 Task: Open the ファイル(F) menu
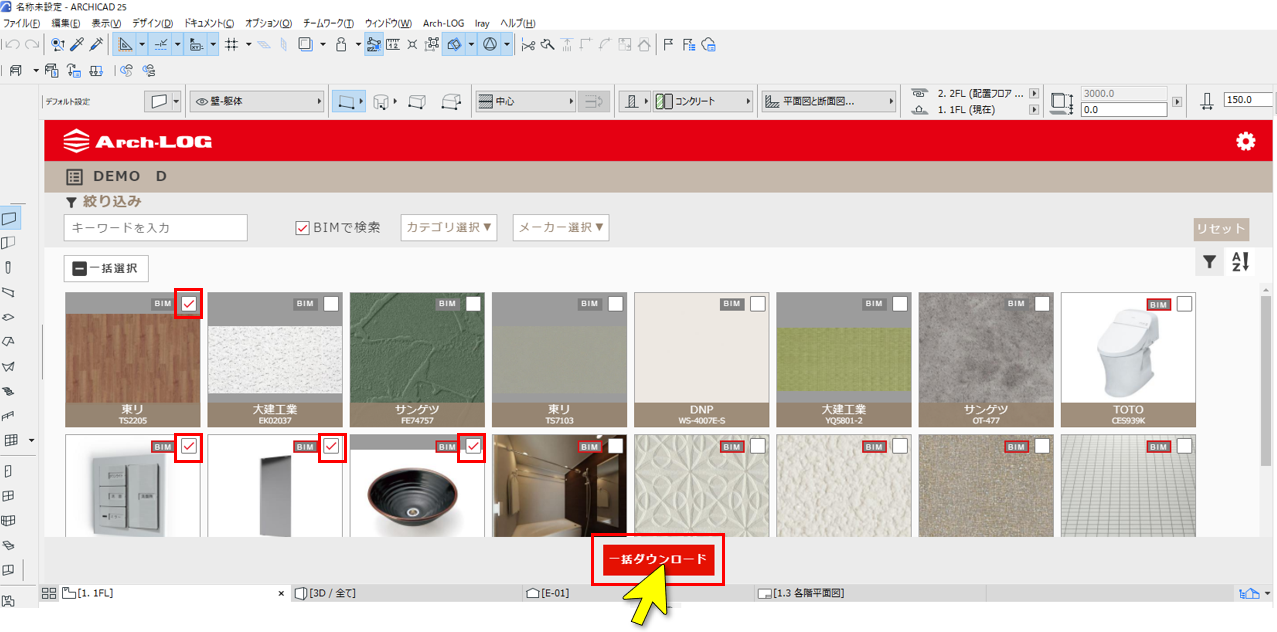tap(22, 23)
